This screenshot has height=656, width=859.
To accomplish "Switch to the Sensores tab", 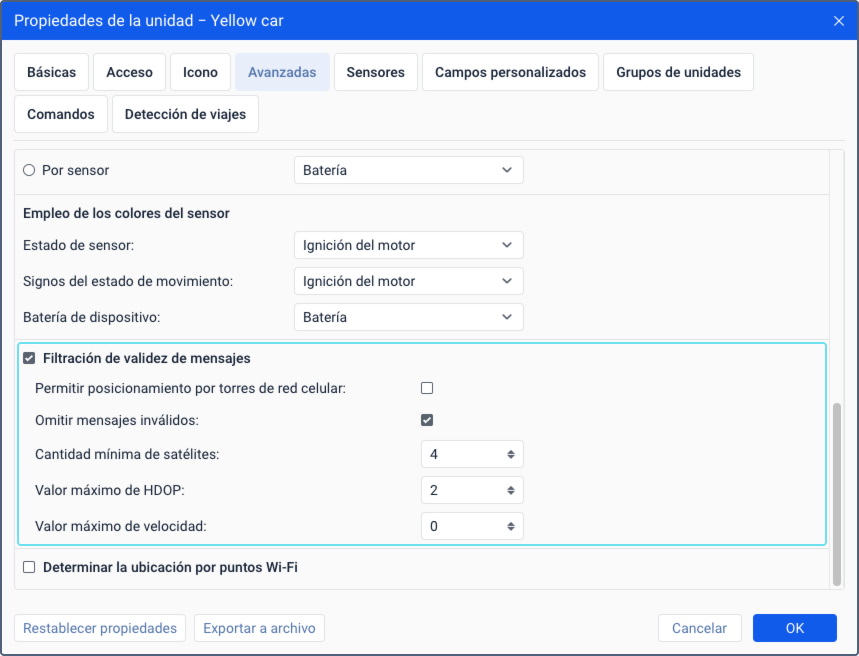I will click(376, 72).
